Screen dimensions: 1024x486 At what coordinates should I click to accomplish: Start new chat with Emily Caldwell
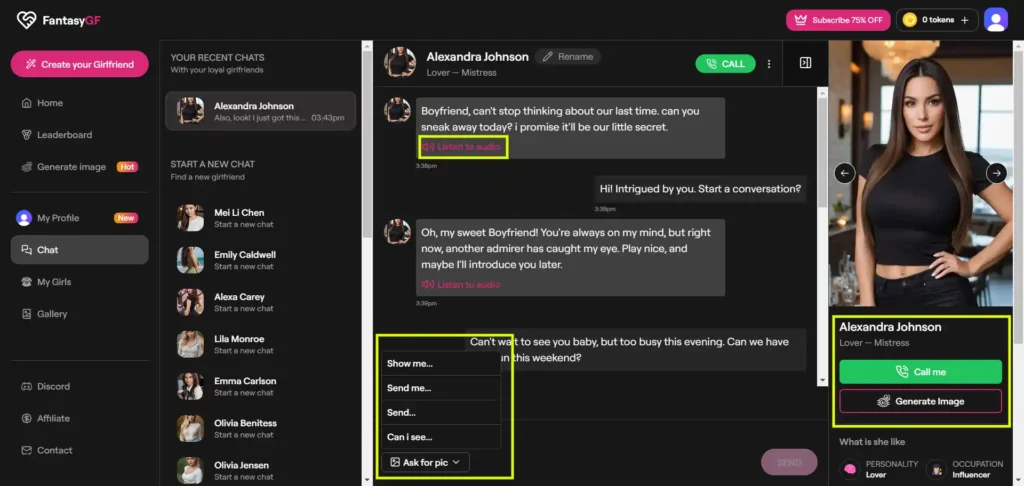point(260,260)
